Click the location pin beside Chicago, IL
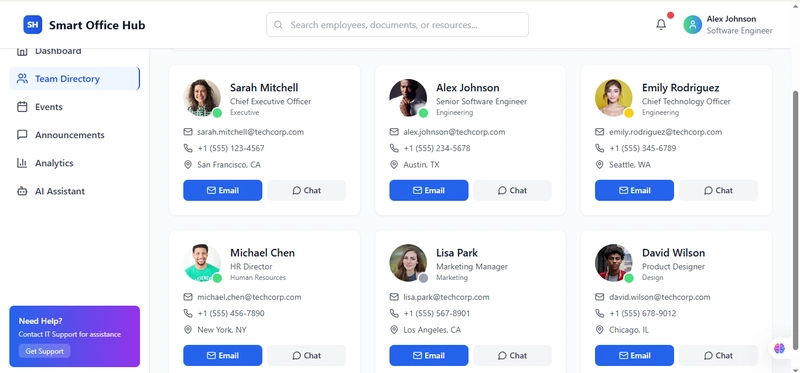800x373 pixels. [x=599, y=330]
